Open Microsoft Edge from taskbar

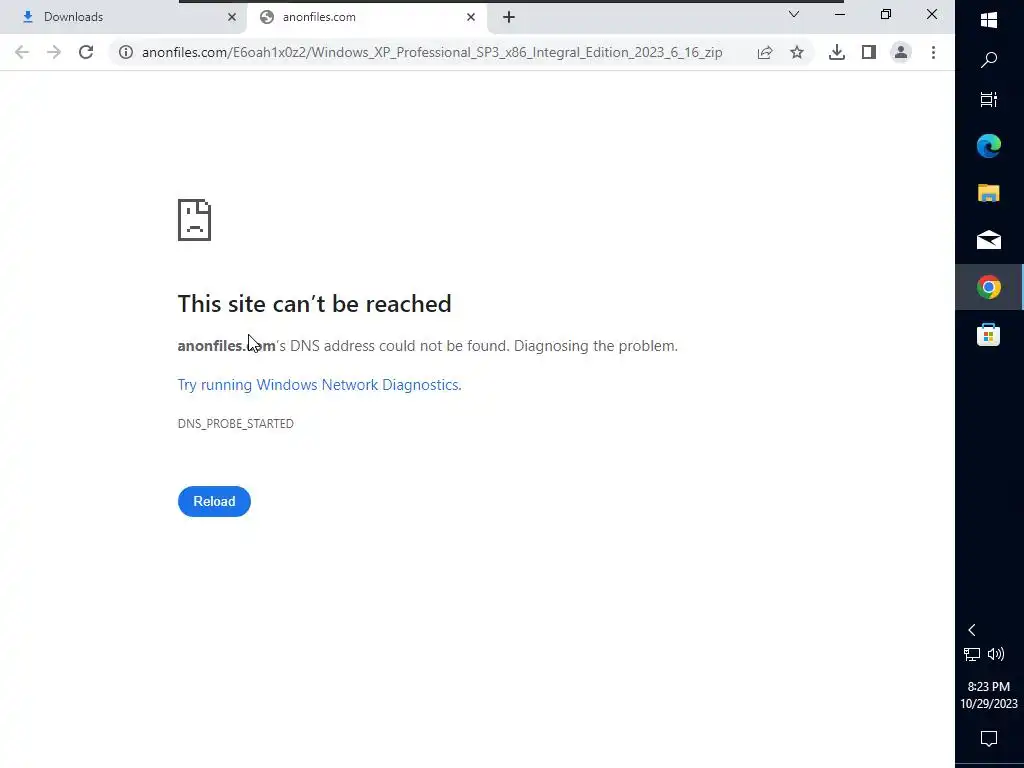point(989,146)
